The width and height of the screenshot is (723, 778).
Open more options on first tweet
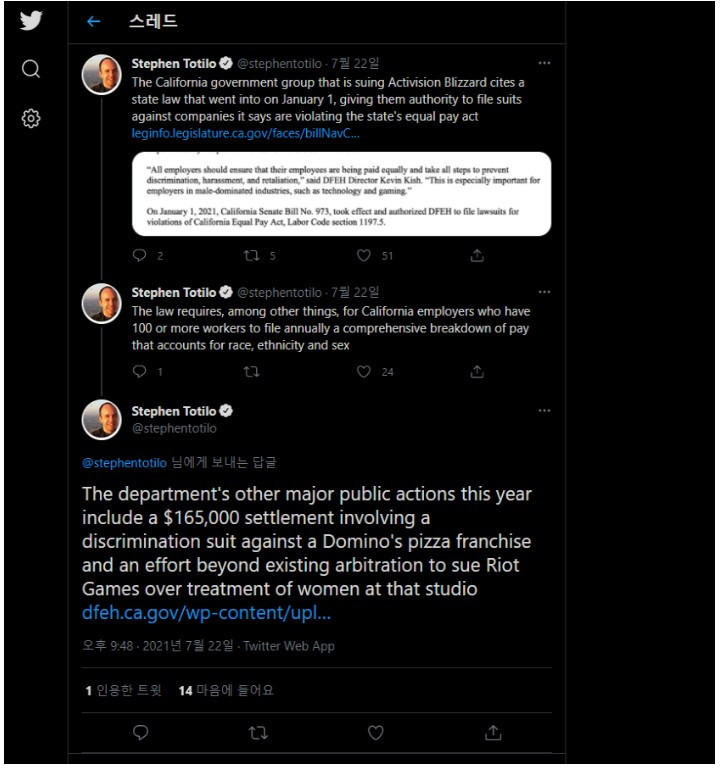544,63
